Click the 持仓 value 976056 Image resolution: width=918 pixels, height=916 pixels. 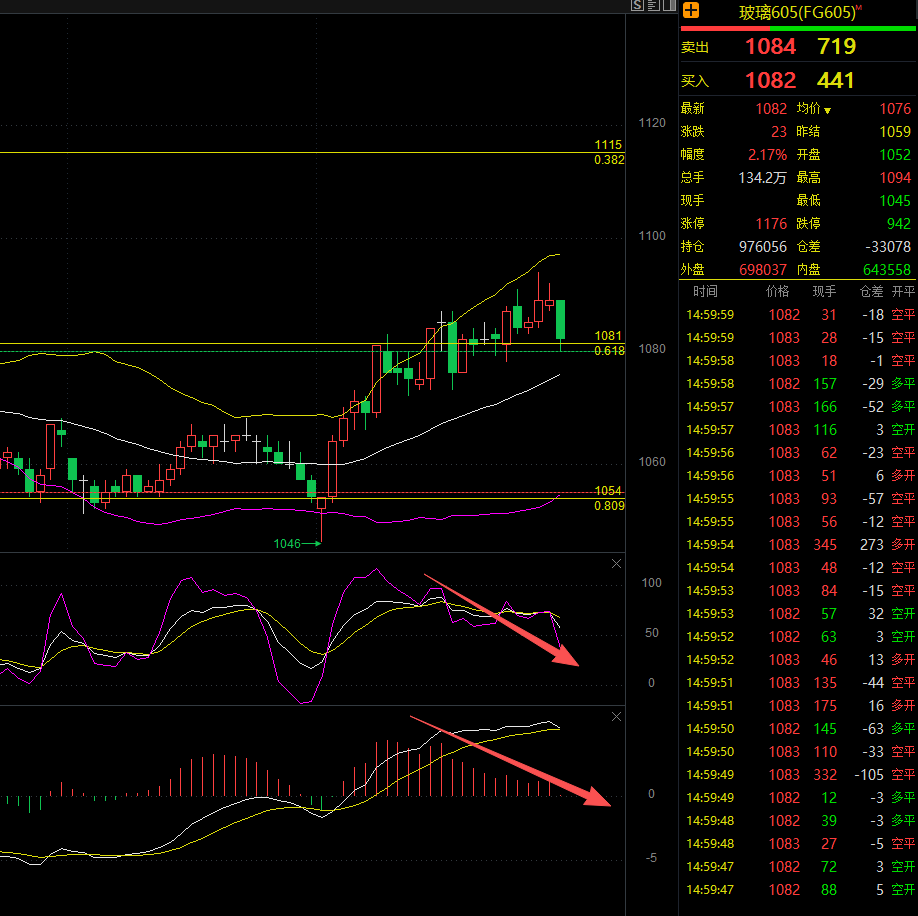coord(763,246)
